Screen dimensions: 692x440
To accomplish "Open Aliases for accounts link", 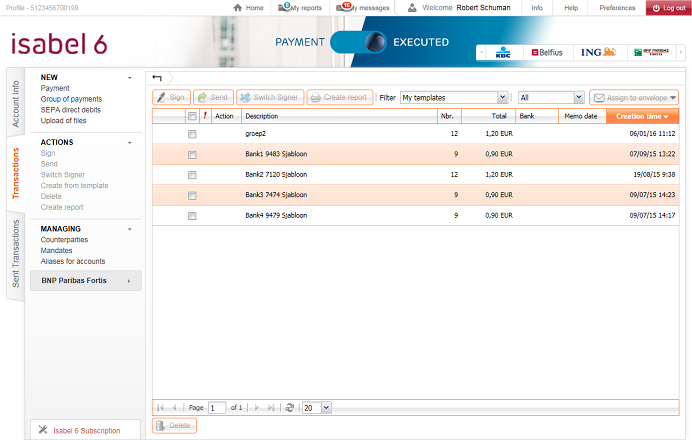I will pyautogui.click(x=73, y=261).
